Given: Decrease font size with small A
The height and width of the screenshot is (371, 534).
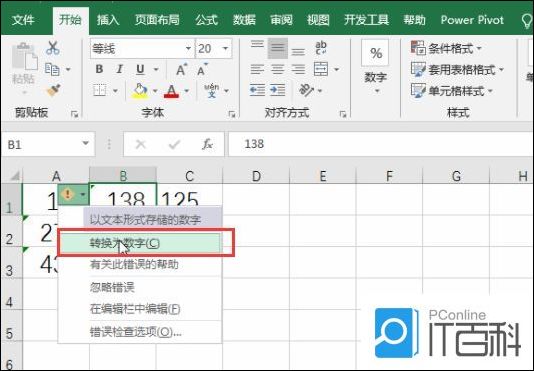Looking at the screenshot, I should click(202, 69).
